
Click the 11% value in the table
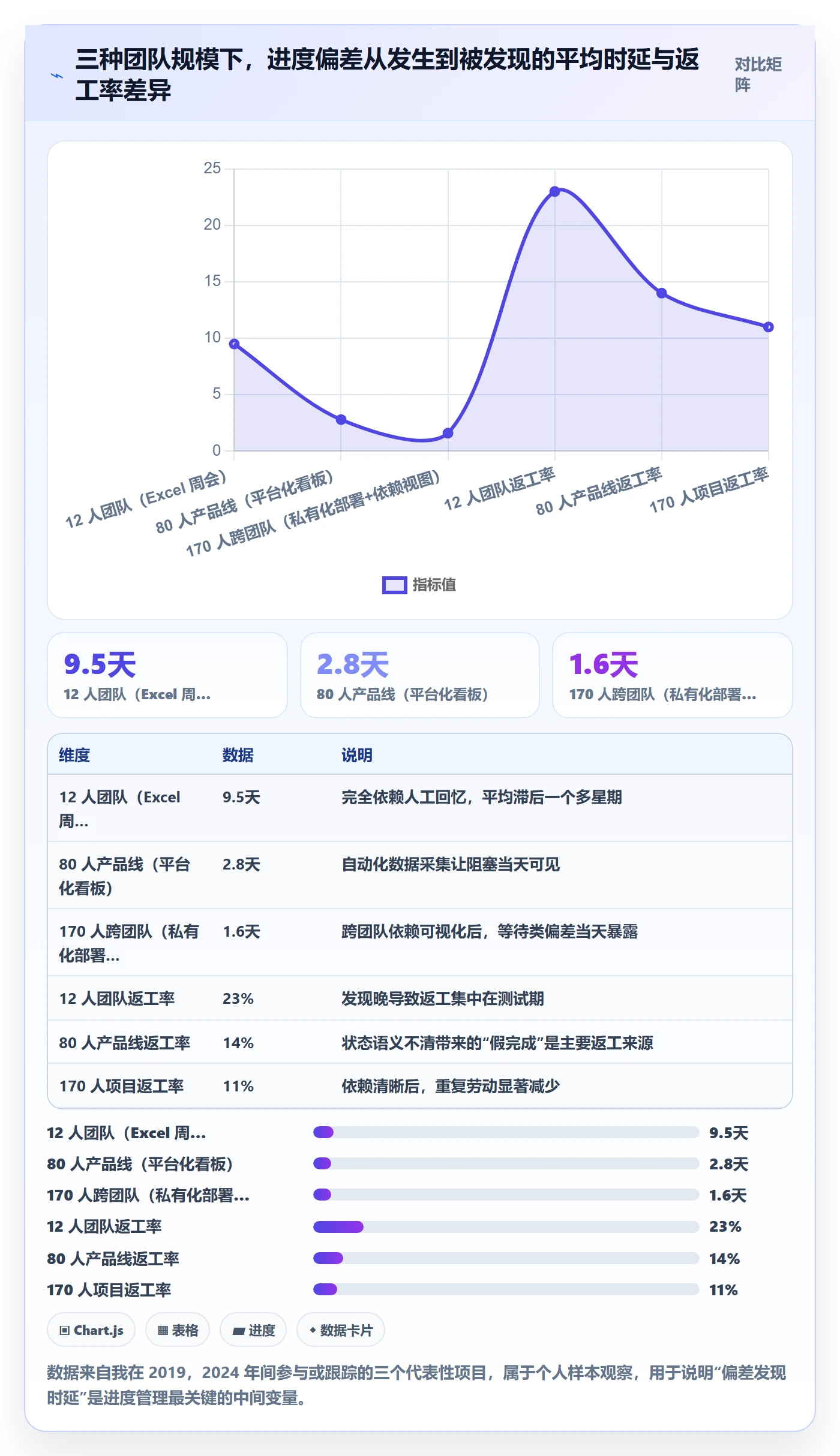click(238, 1086)
